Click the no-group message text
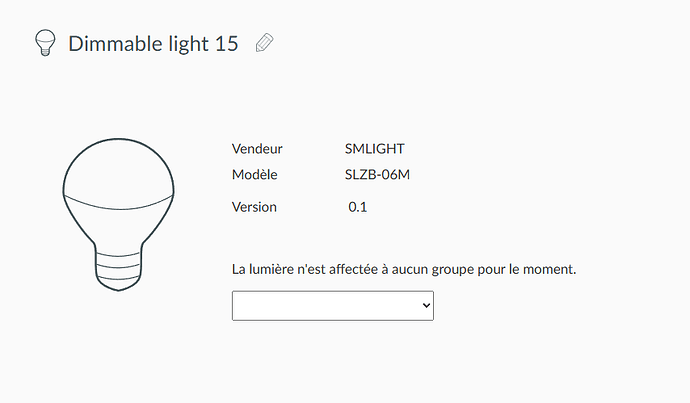 (x=404, y=269)
